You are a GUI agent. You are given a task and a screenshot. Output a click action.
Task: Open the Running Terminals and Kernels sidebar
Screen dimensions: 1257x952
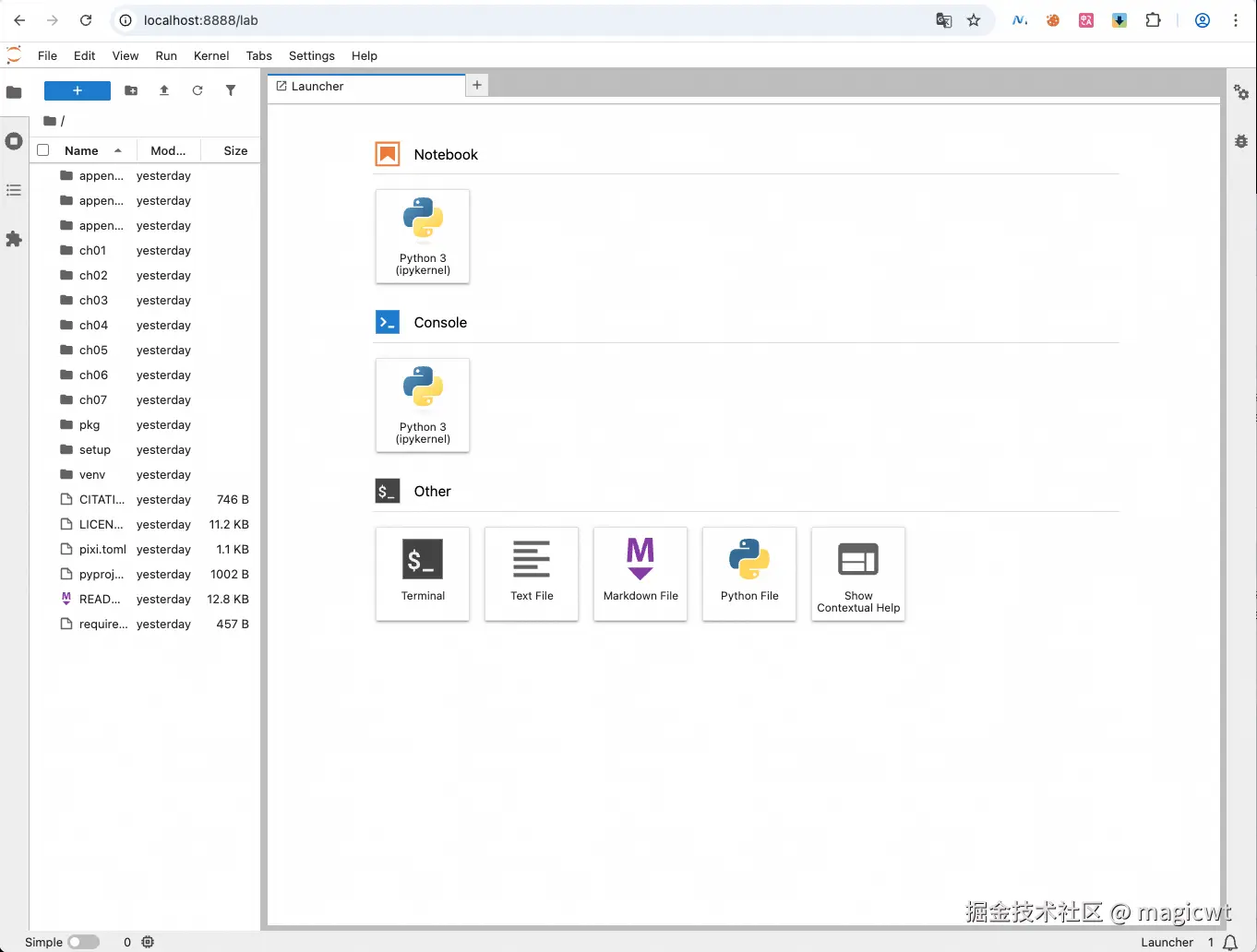click(x=14, y=140)
